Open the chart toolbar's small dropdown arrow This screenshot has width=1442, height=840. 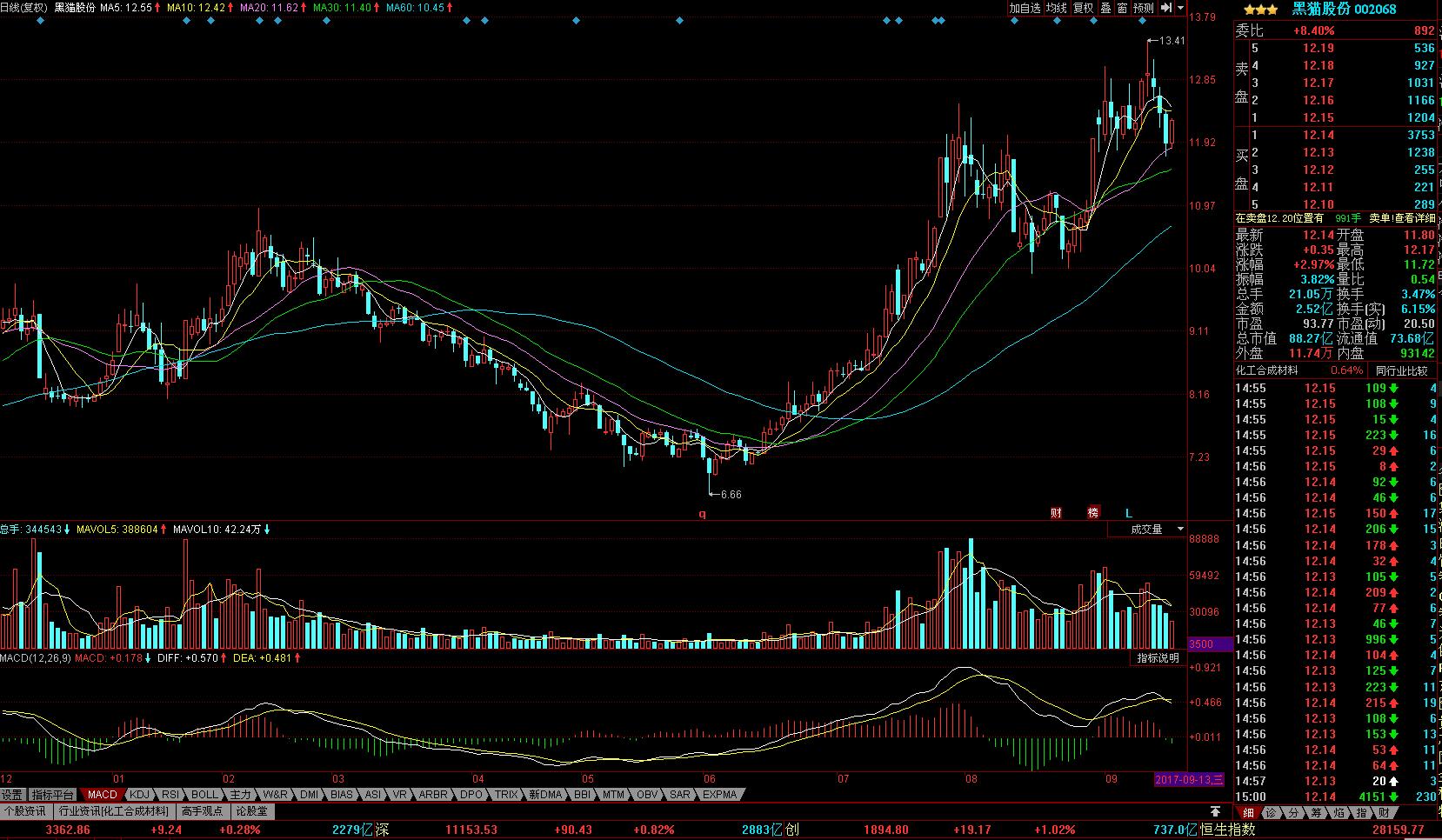pos(1180,8)
